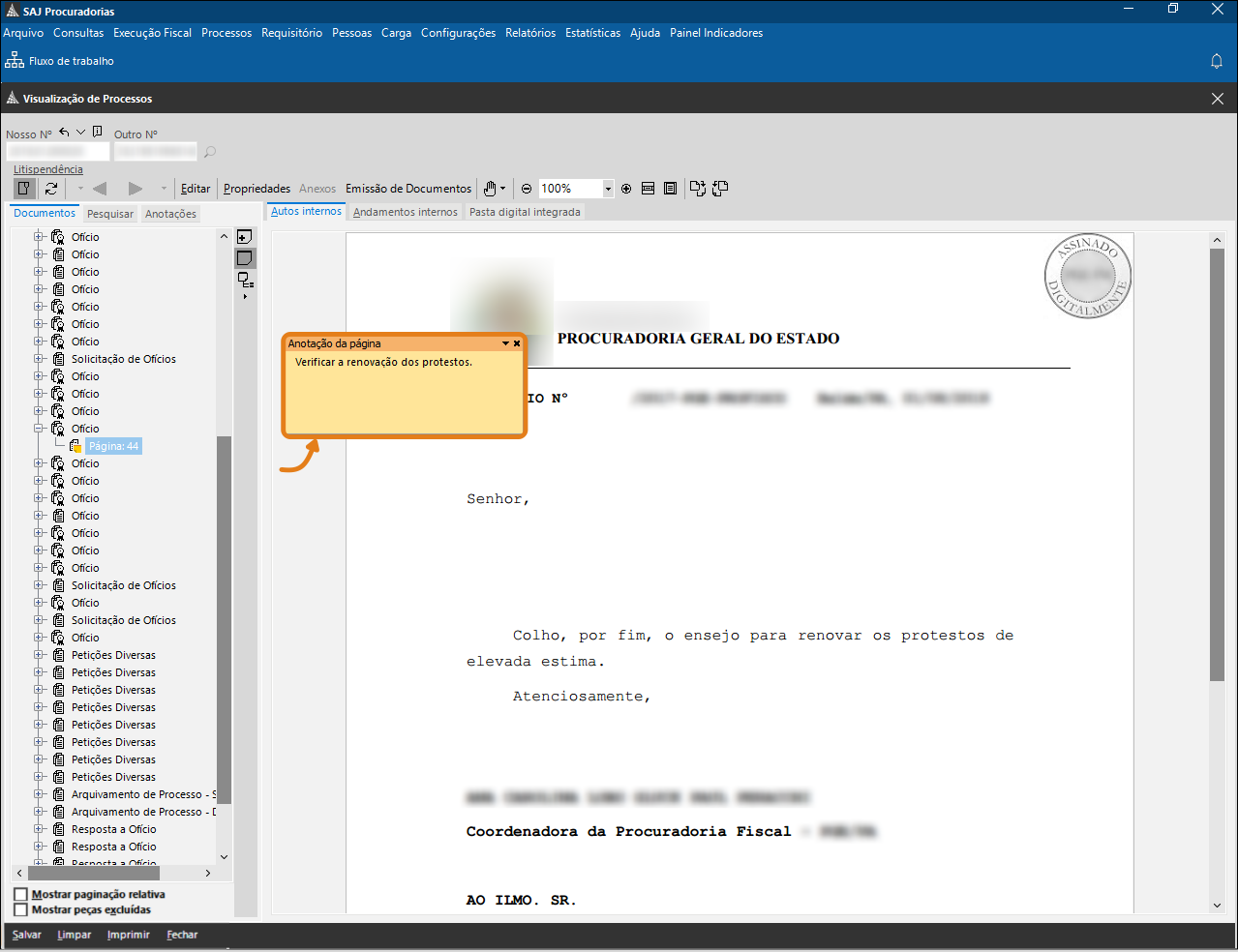Select the hand pan tool
The width and height of the screenshot is (1238, 952).
(491, 189)
